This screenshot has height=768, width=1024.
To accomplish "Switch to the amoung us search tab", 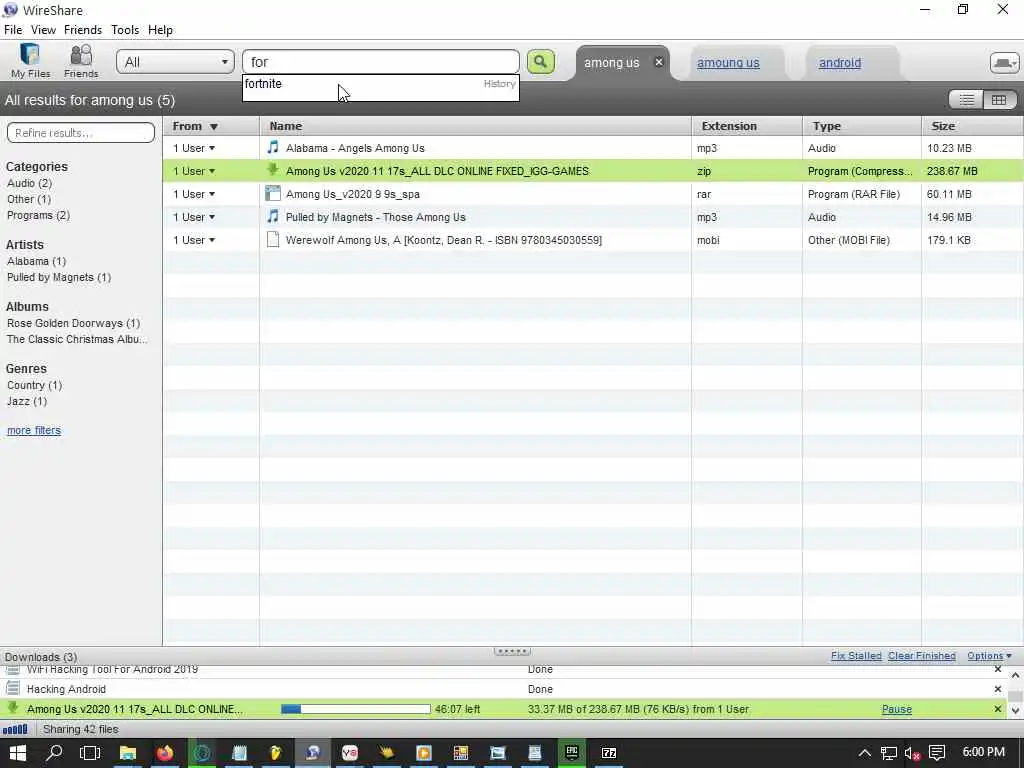I will (728, 63).
